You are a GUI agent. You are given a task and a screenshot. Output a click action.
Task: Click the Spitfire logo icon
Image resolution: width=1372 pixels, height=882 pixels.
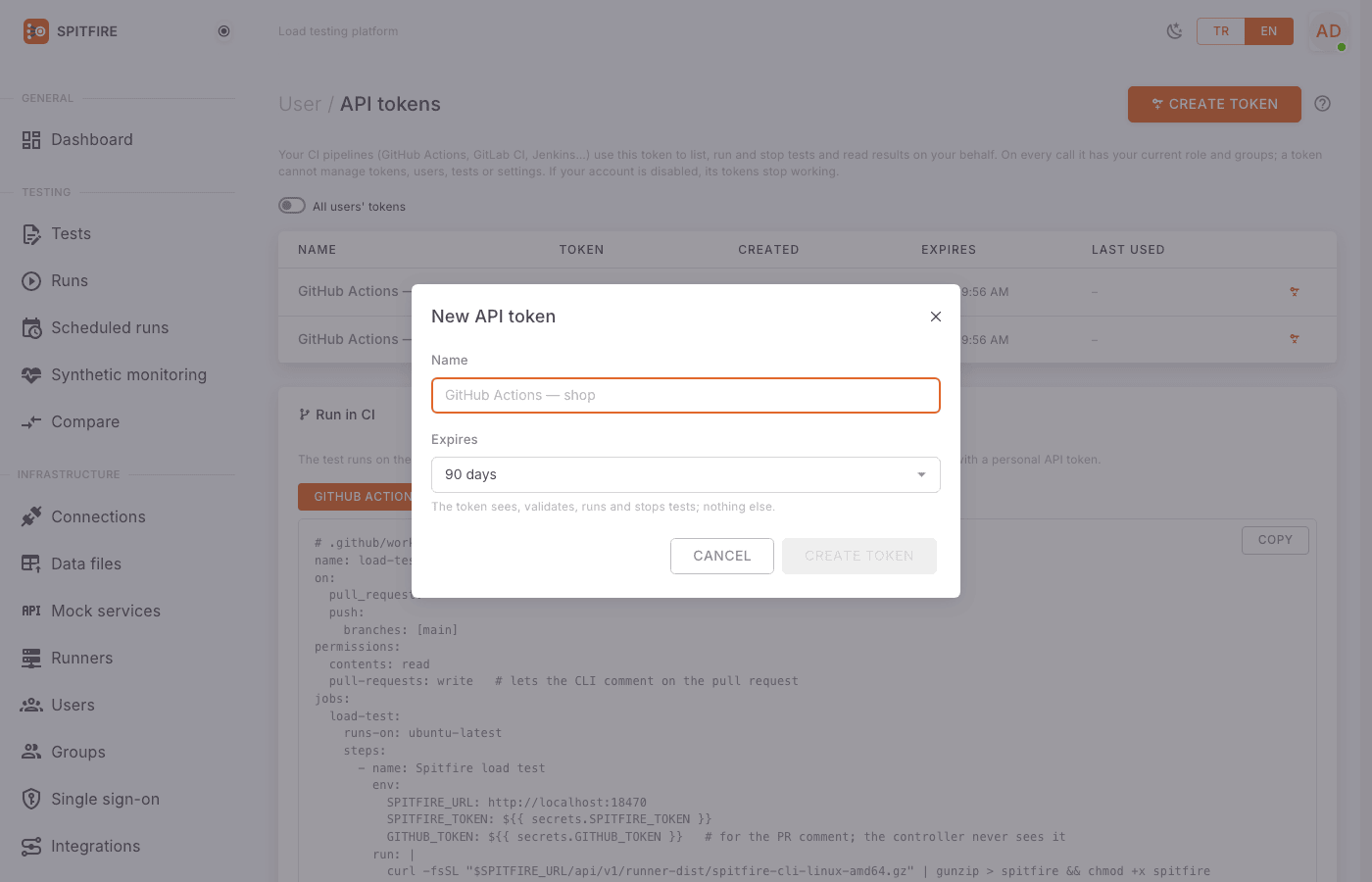(35, 31)
